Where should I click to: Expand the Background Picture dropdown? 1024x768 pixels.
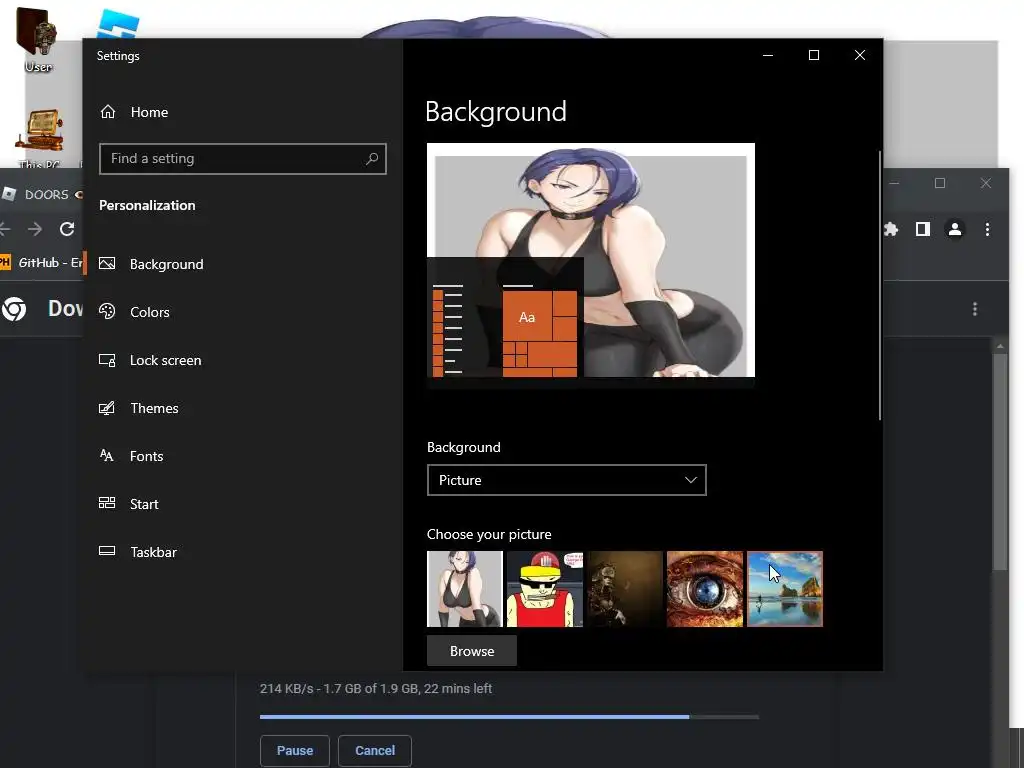(567, 480)
